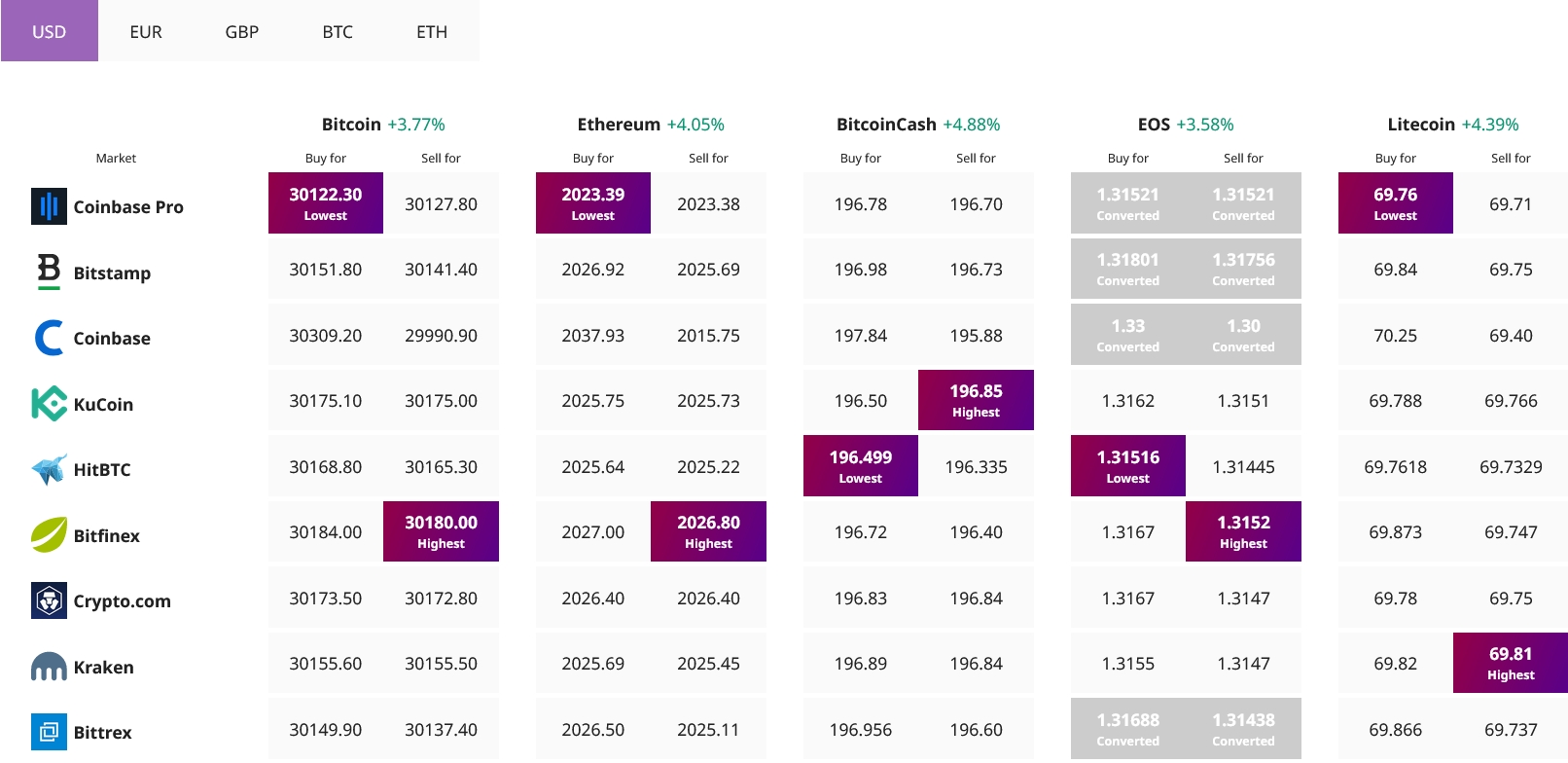Click the Bitstamp logo icon
Image resolution: width=1568 pixels, height=763 pixels.
coord(49,272)
